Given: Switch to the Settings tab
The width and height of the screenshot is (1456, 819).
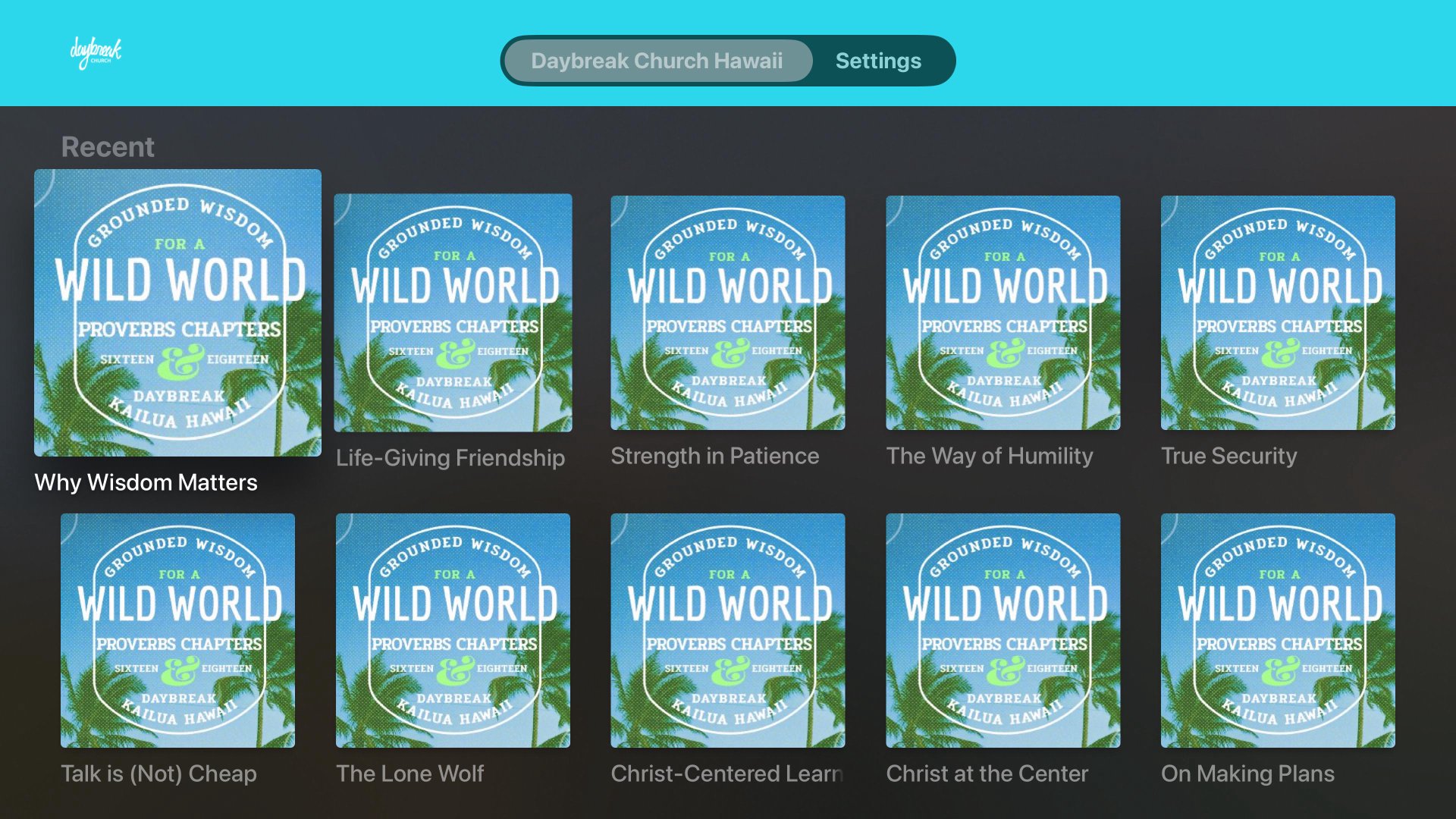Looking at the screenshot, I should [878, 61].
